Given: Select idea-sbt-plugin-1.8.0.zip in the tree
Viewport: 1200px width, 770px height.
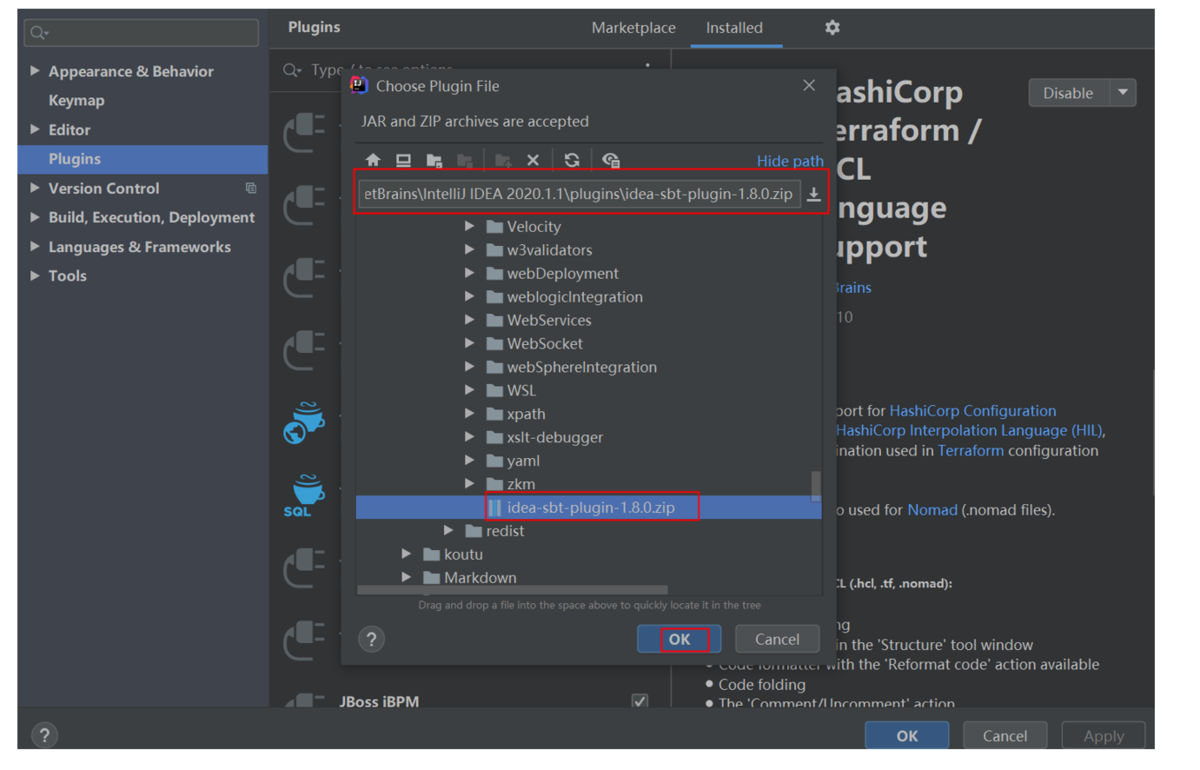Looking at the screenshot, I should (589, 508).
